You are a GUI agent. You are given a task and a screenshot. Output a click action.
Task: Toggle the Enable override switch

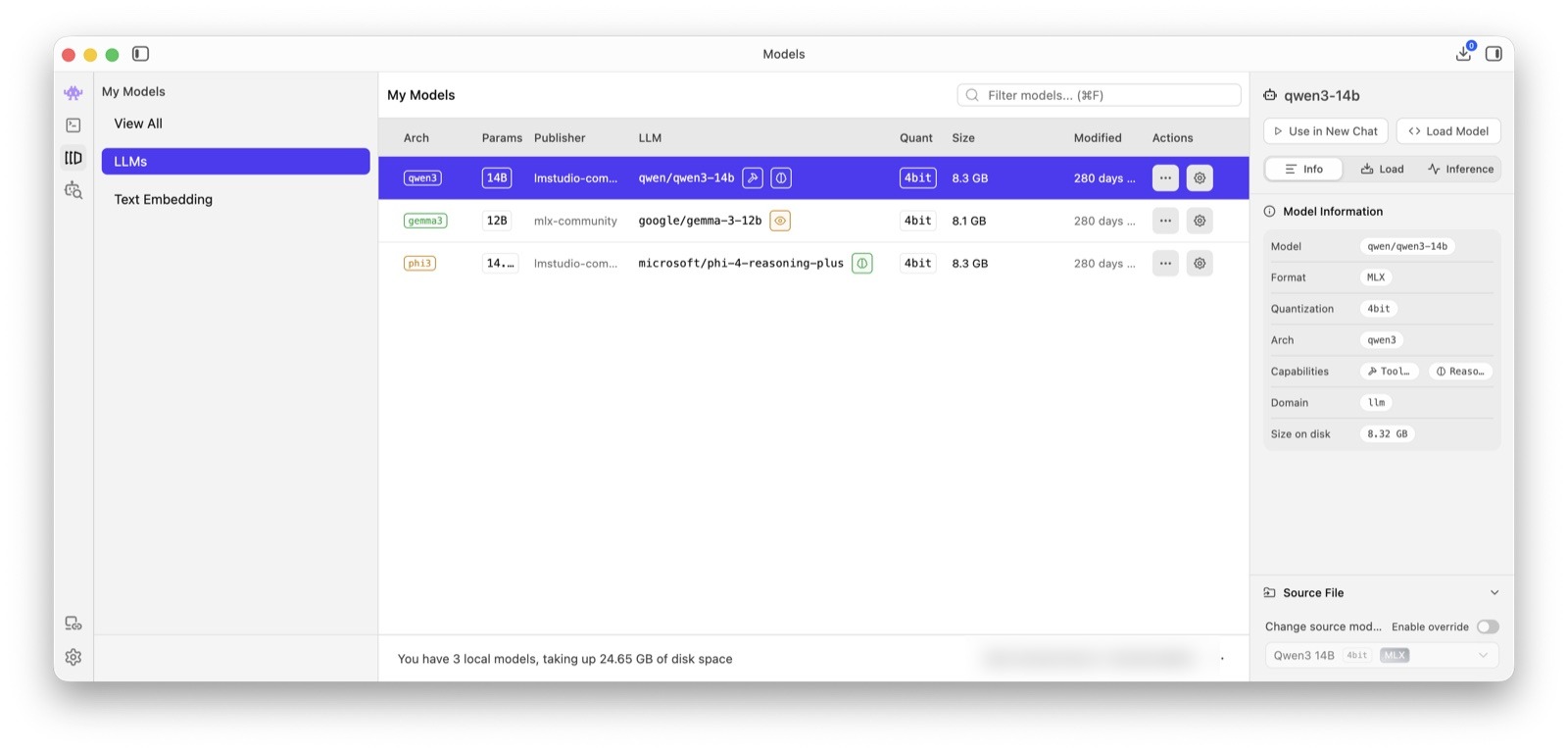click(x=1488, y=627)
